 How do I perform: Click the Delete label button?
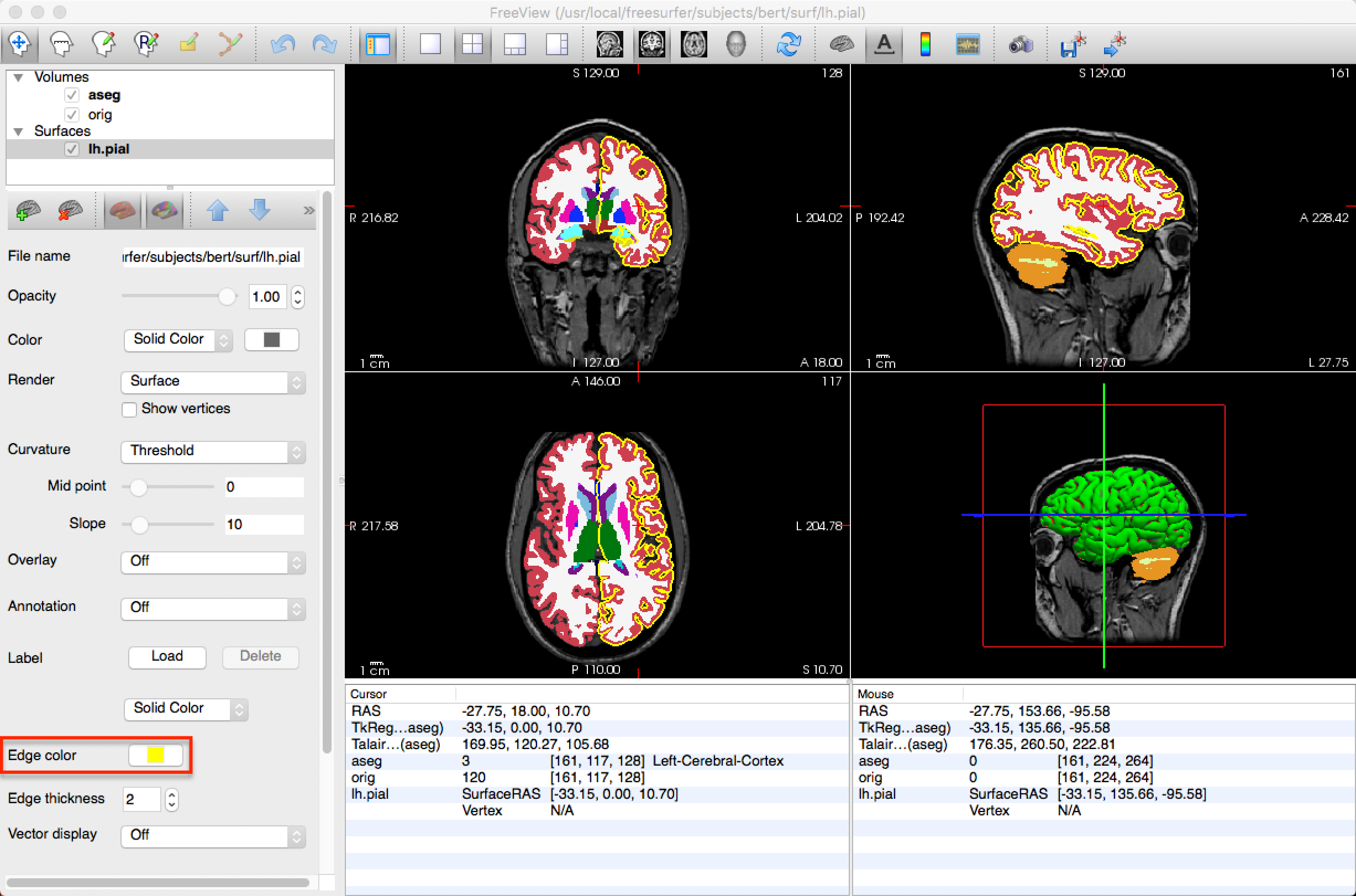(x=260, y=657)
